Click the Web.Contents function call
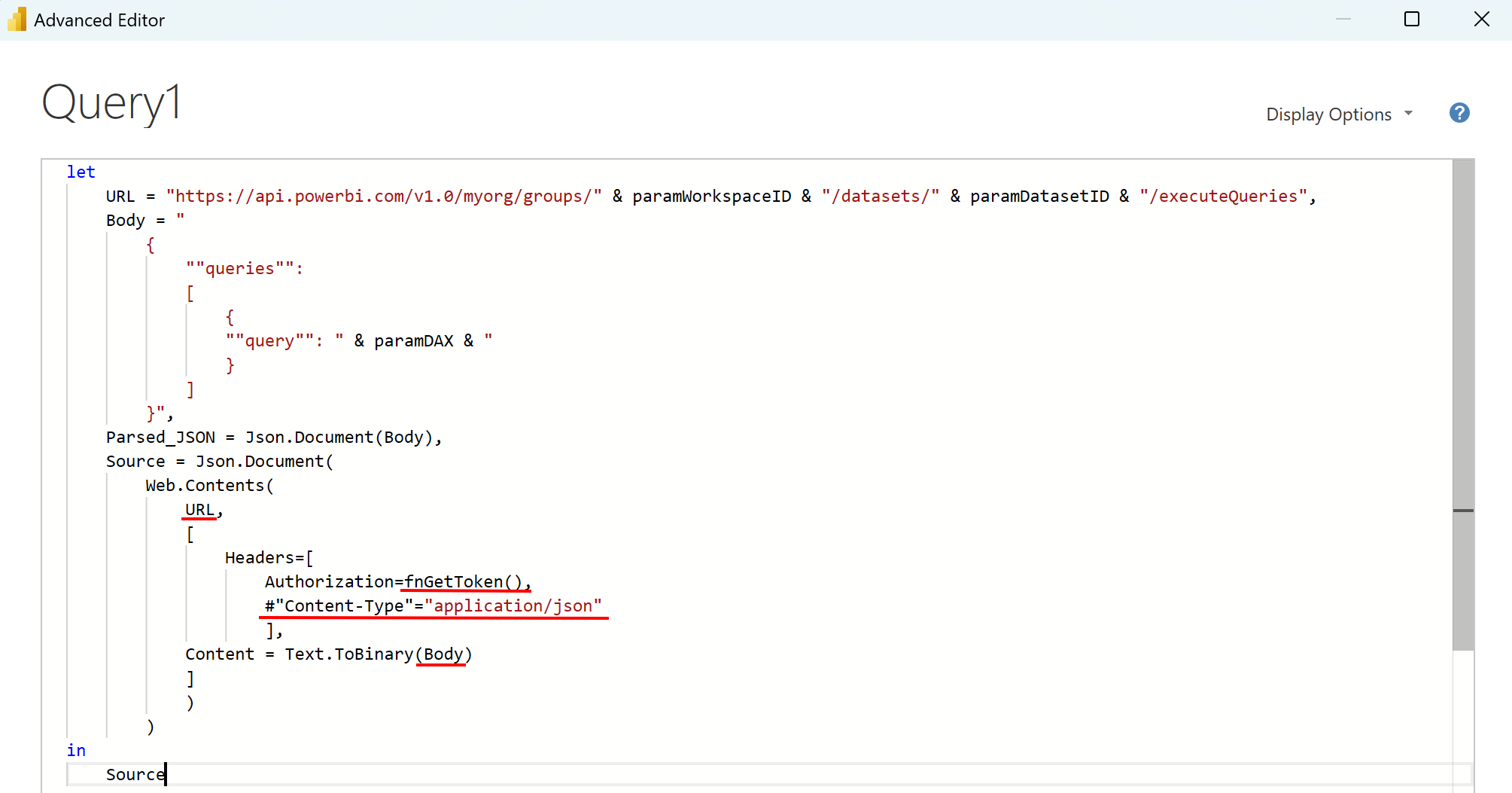This screenshot has width=1512, height=793. pyautogui.click(x=205, y=486)
